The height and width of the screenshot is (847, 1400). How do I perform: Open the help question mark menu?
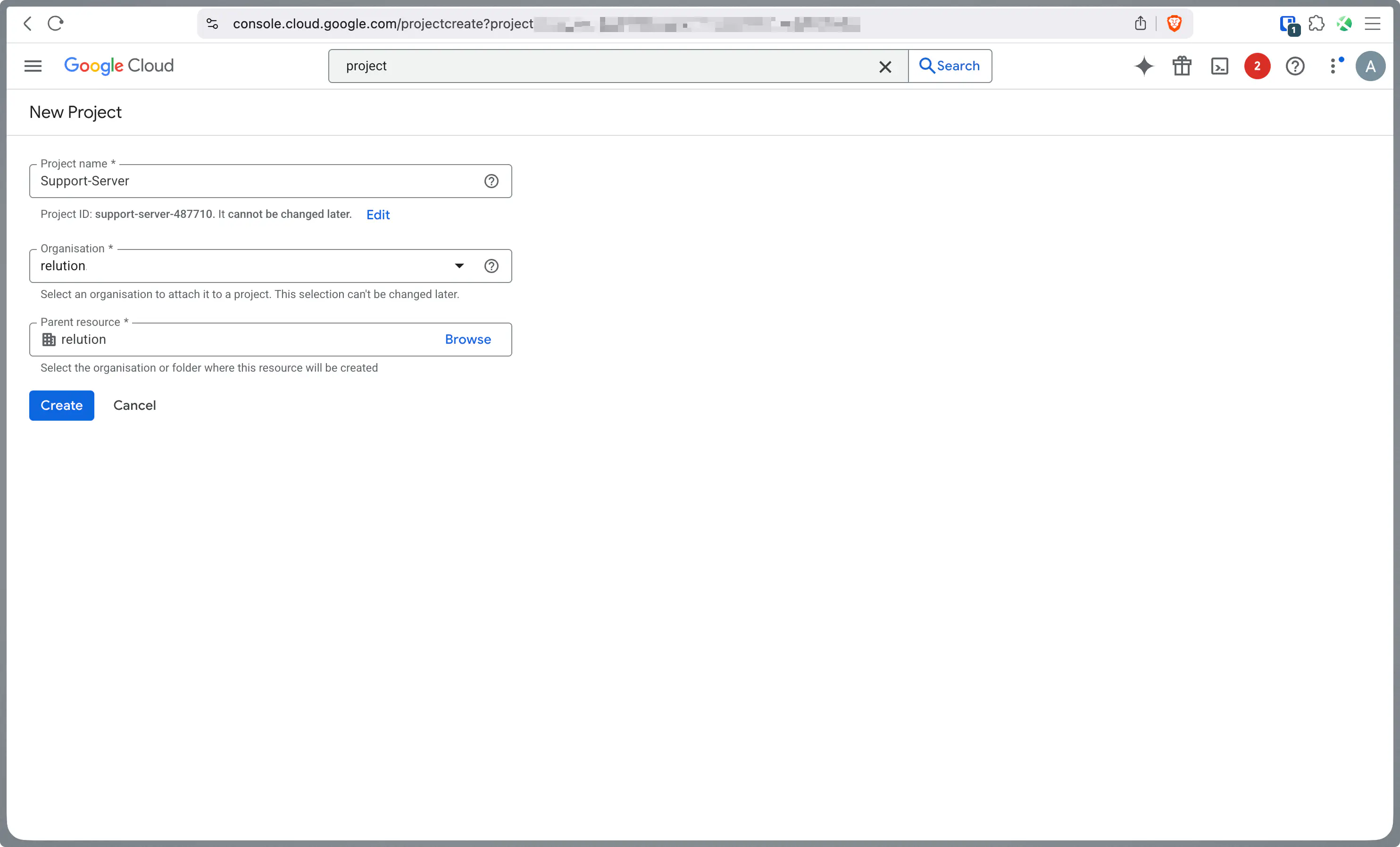(x=1295, y=66)
